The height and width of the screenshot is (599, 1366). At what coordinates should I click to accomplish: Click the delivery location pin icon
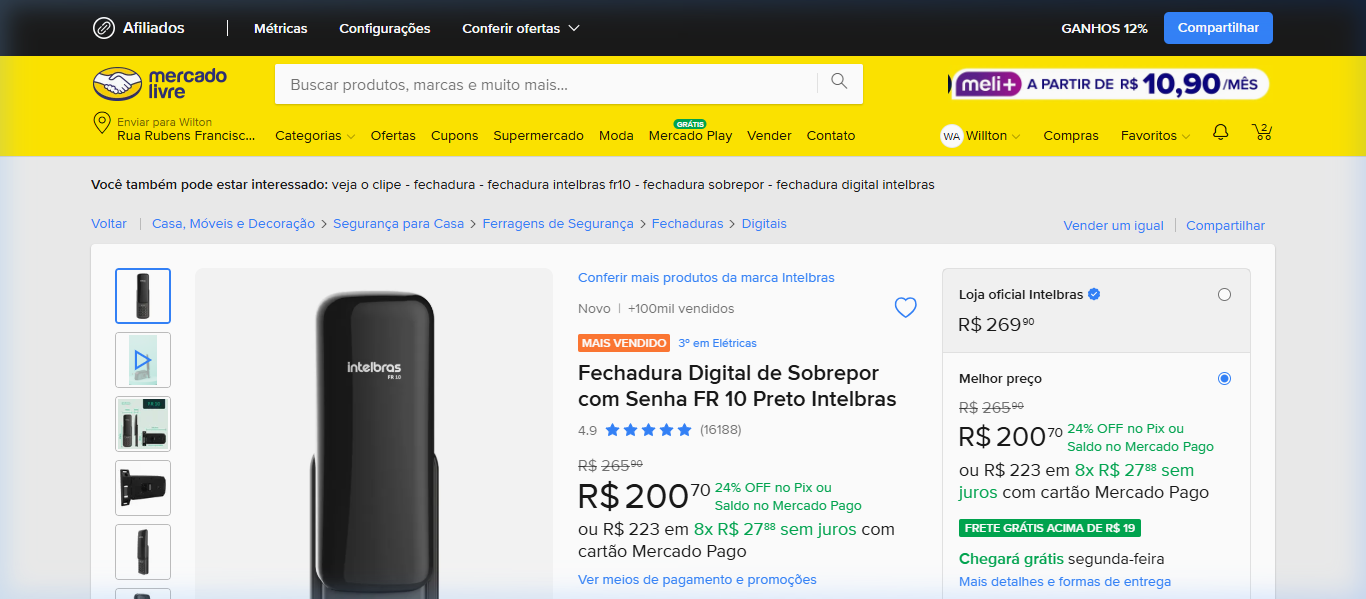click(101, 124)
